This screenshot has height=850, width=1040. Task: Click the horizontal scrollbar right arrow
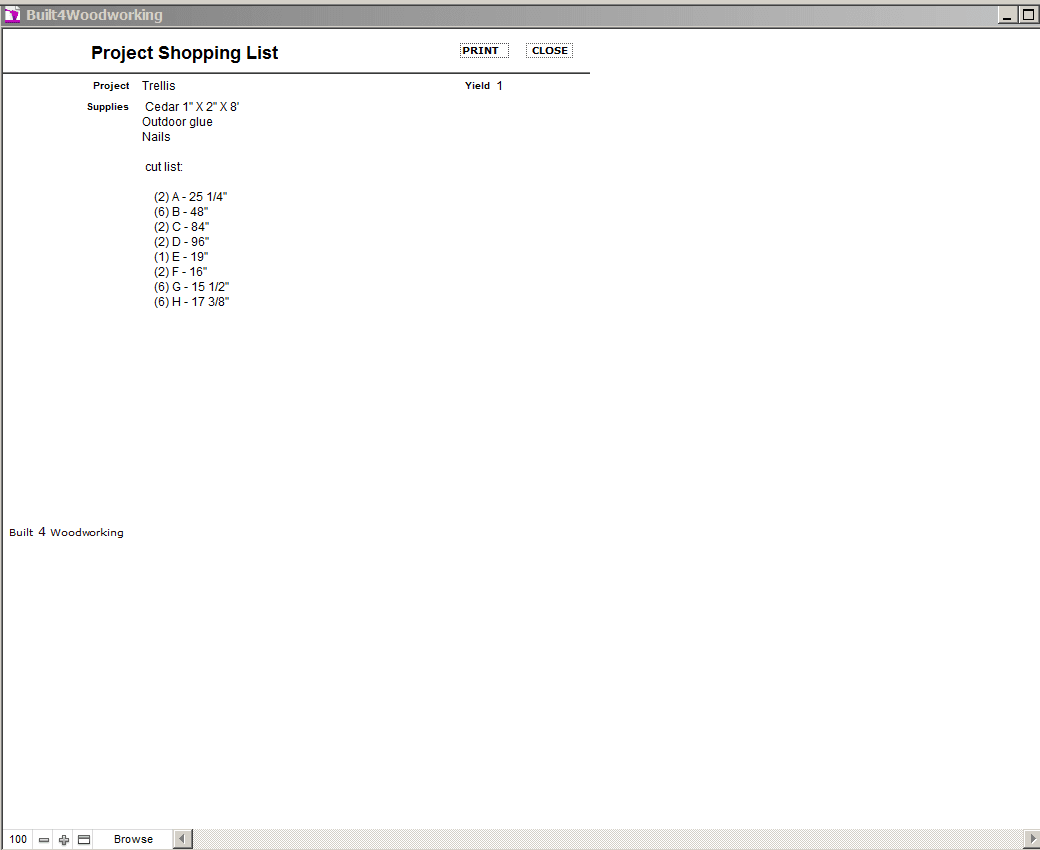click(1032, 840)
